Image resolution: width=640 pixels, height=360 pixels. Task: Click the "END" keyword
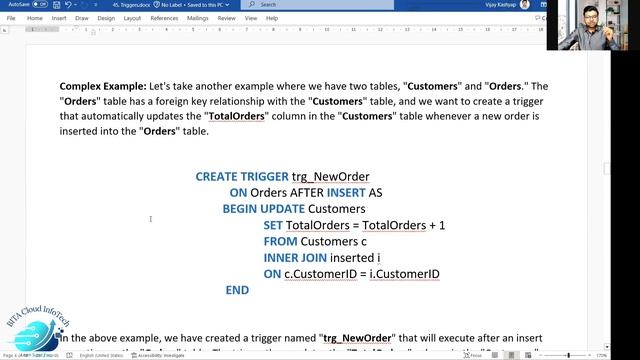237,290
